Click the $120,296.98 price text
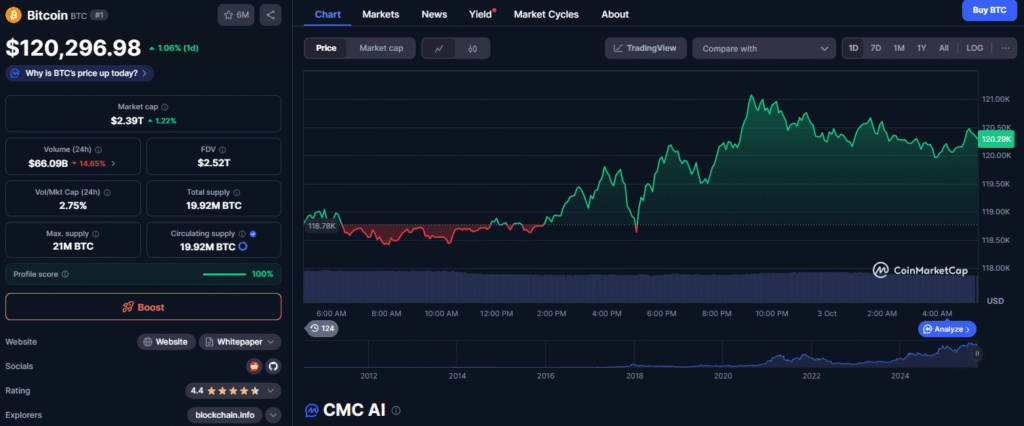The image size is (1024, 426). pos(73,48)
